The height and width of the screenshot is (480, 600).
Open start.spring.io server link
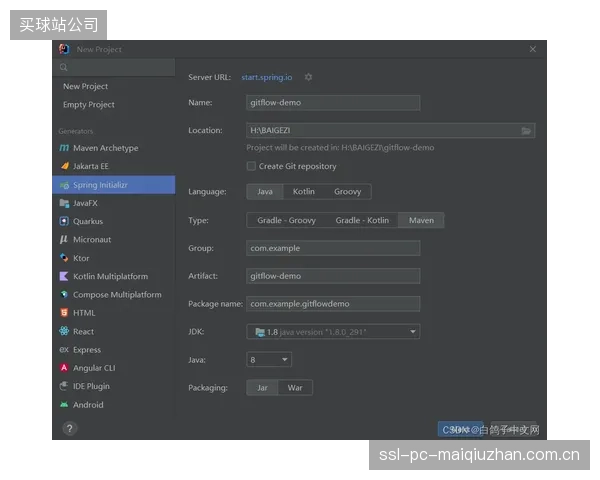coord(267,77)
